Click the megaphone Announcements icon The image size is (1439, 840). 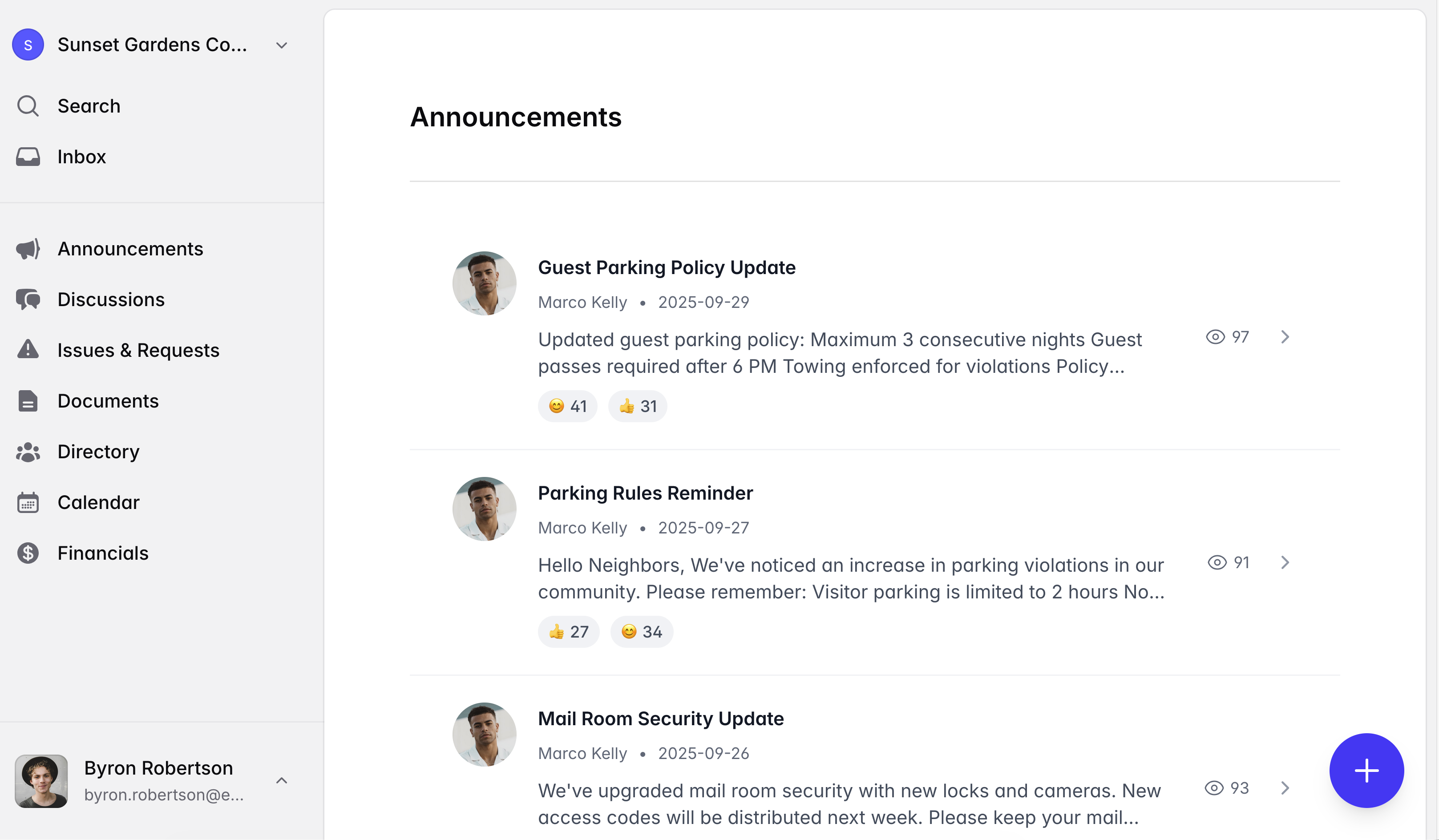click(28, 249)
